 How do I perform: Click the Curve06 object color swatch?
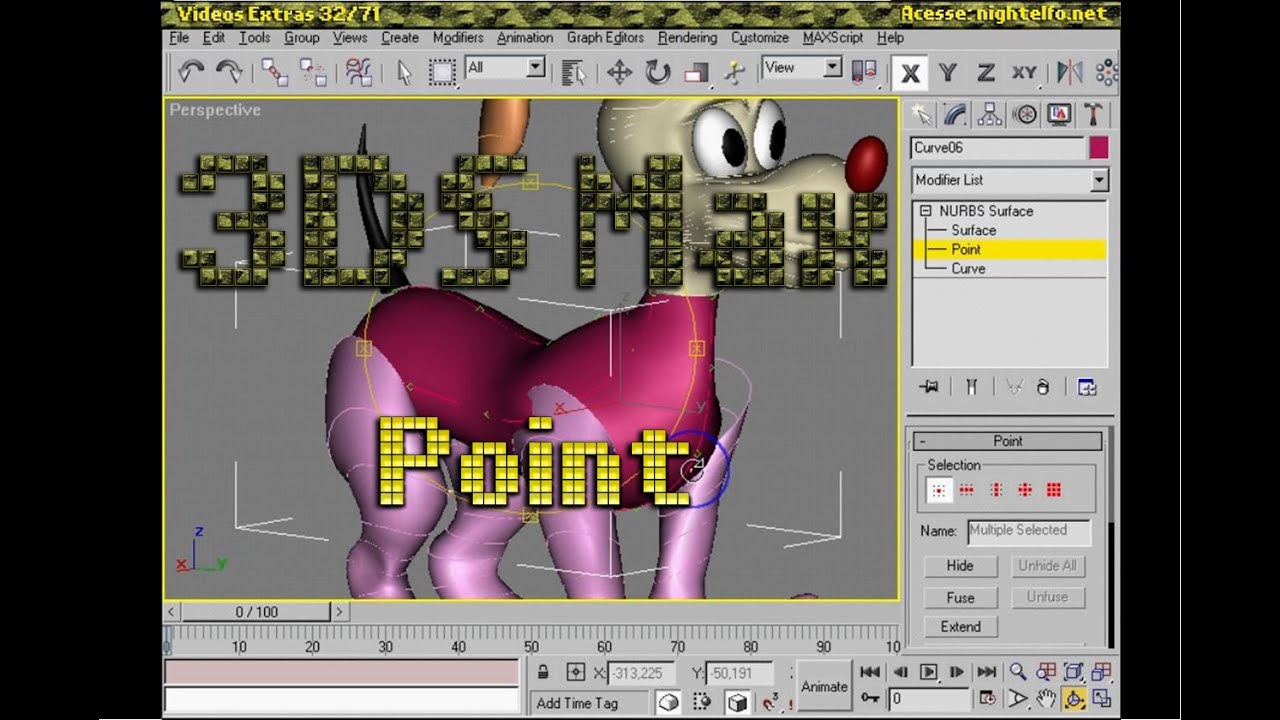(1099, 148)
